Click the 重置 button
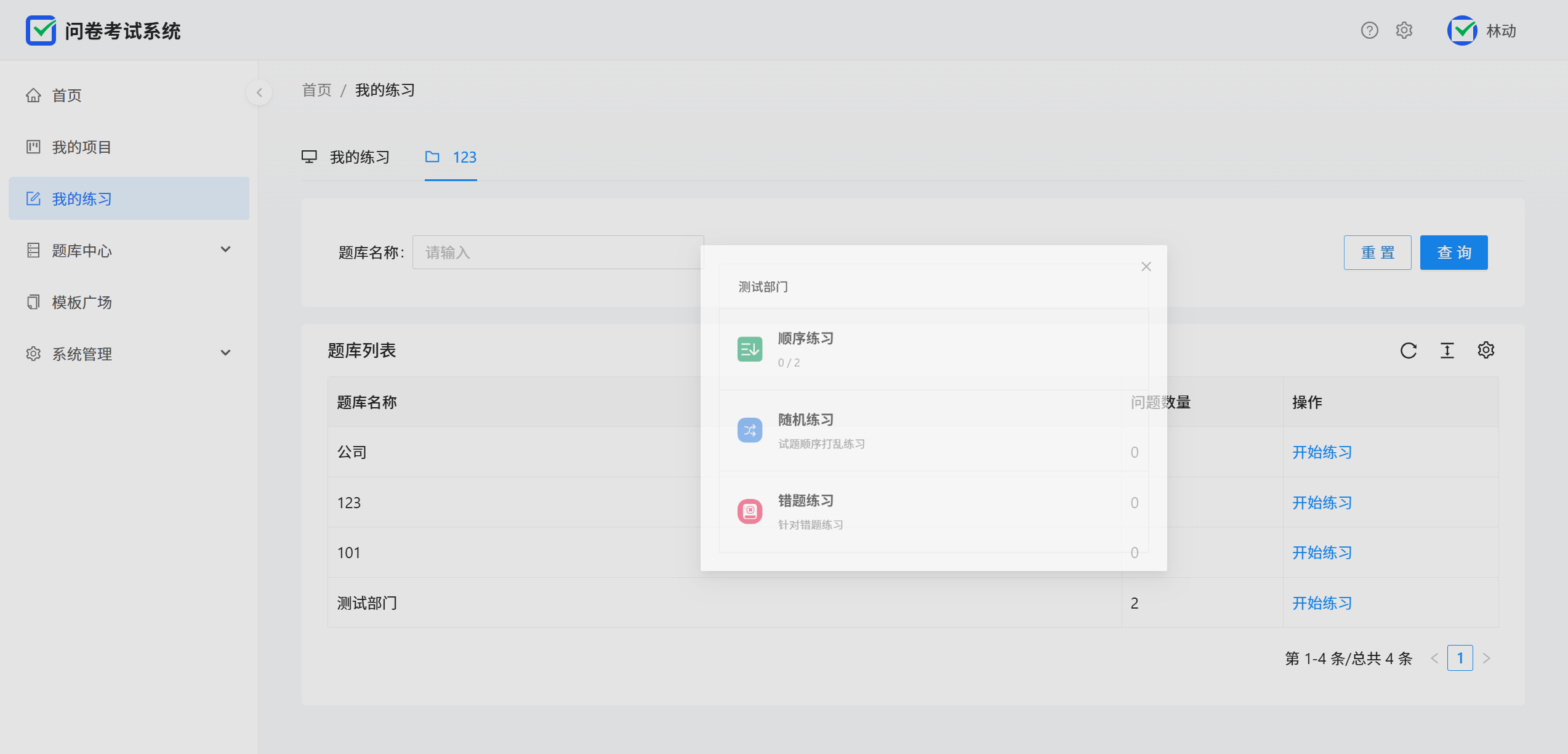Viewport: 1568px width, 754px height. [1377, 253]
